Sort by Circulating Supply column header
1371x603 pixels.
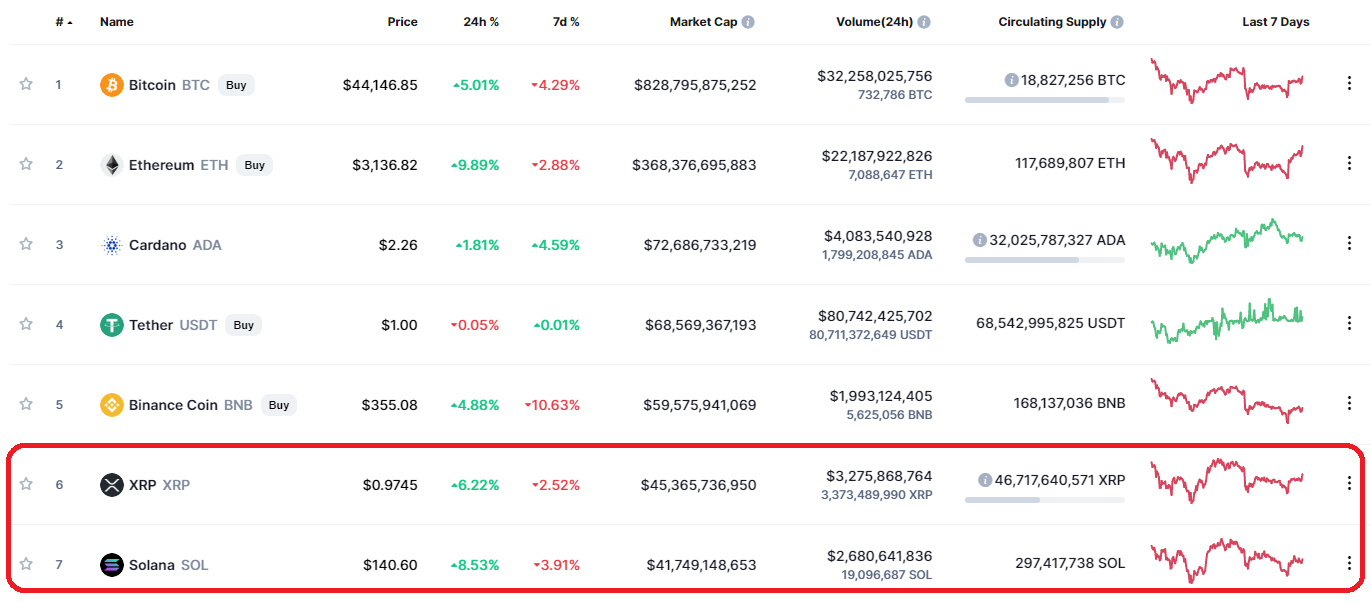coord(1052,22)
